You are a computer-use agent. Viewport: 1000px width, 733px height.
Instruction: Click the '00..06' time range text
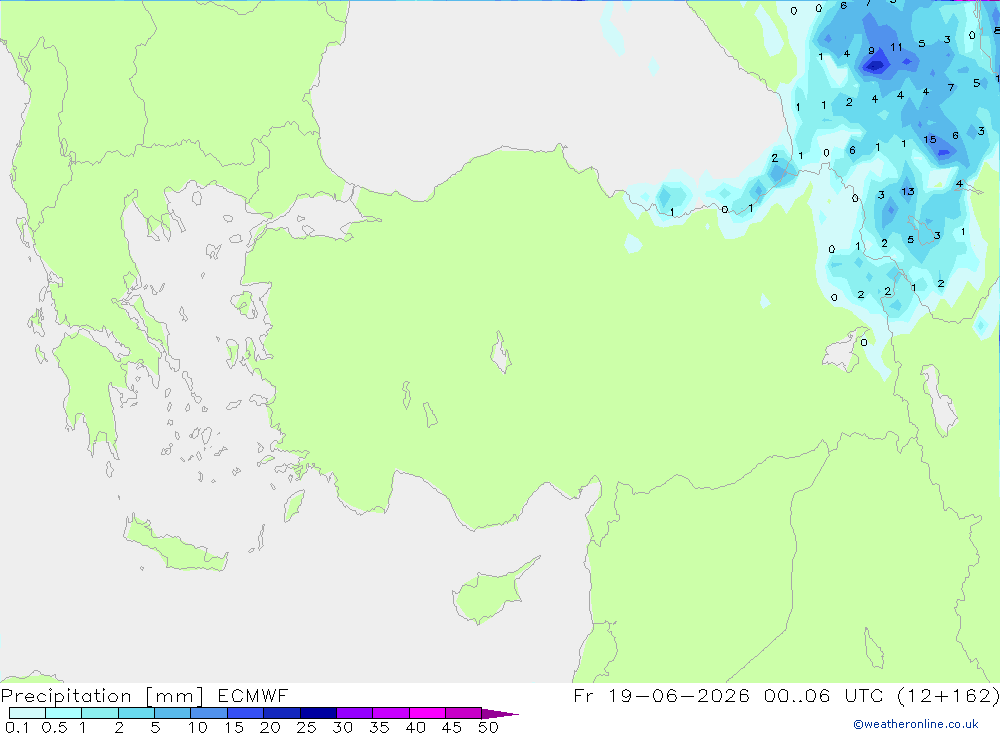[x=797, y=695]
